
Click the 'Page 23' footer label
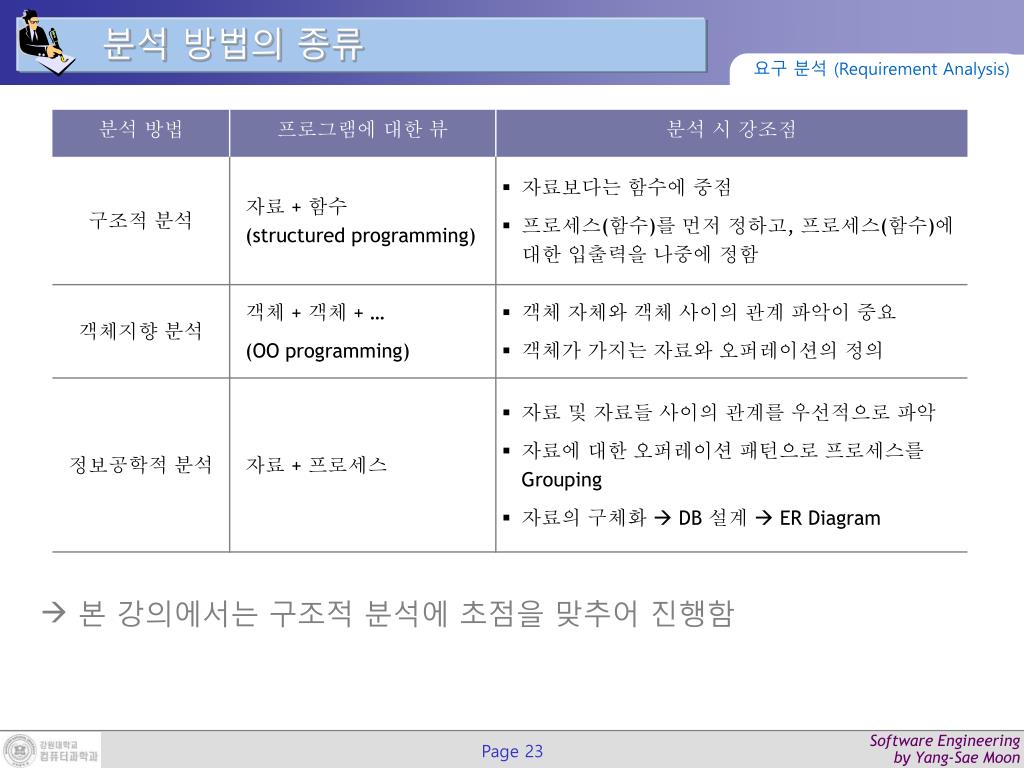[512, 751]
